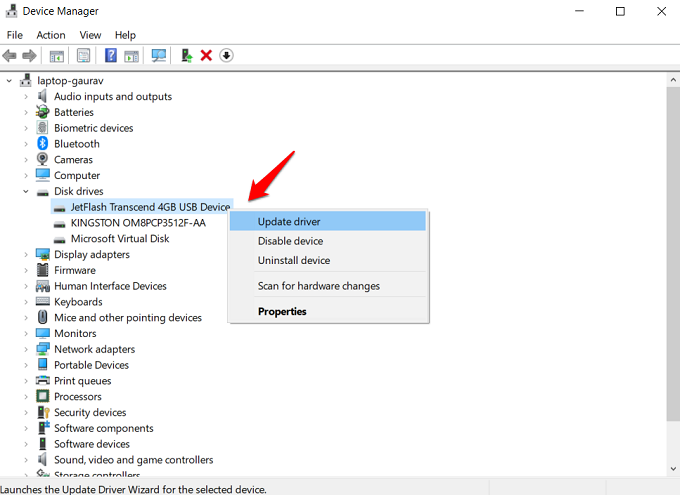Screen dimensions: 680x495
Task: Click the Biometric devices fingerprint icon
Action: (x=42, y=128)
